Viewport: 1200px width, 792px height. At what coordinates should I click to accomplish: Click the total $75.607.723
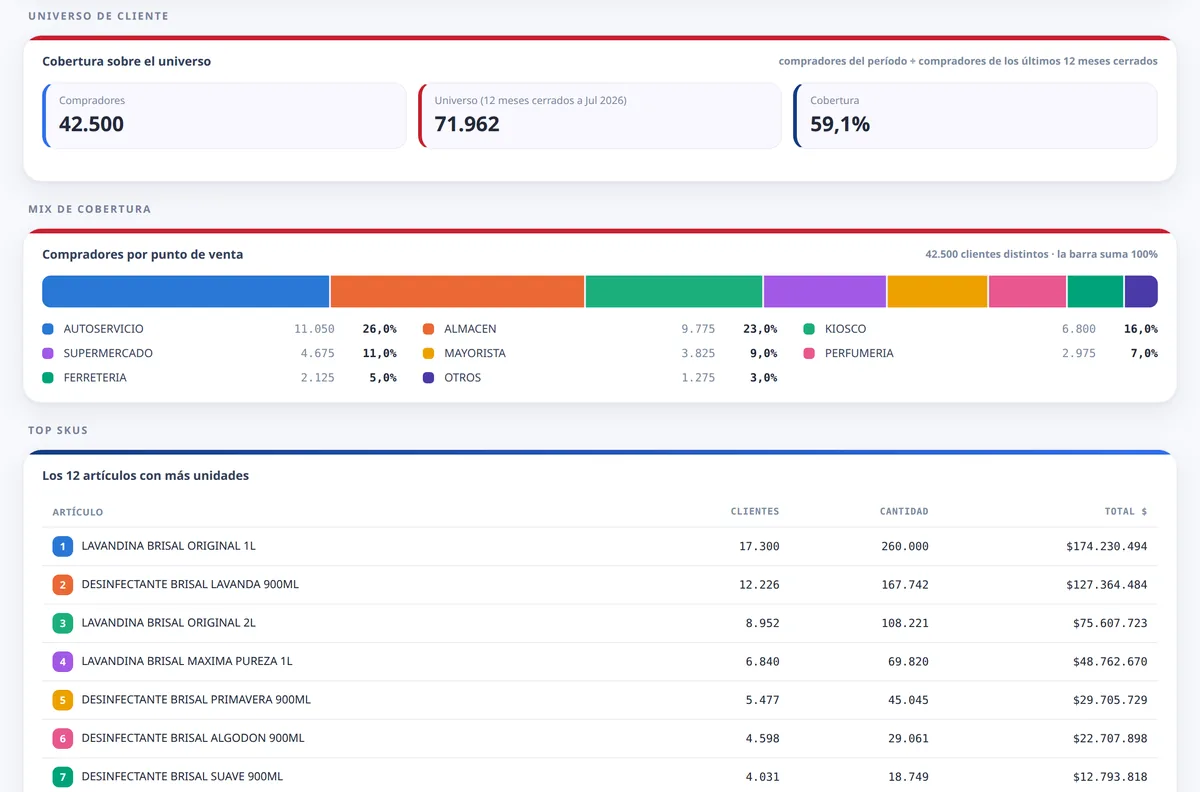(1110, 623)
